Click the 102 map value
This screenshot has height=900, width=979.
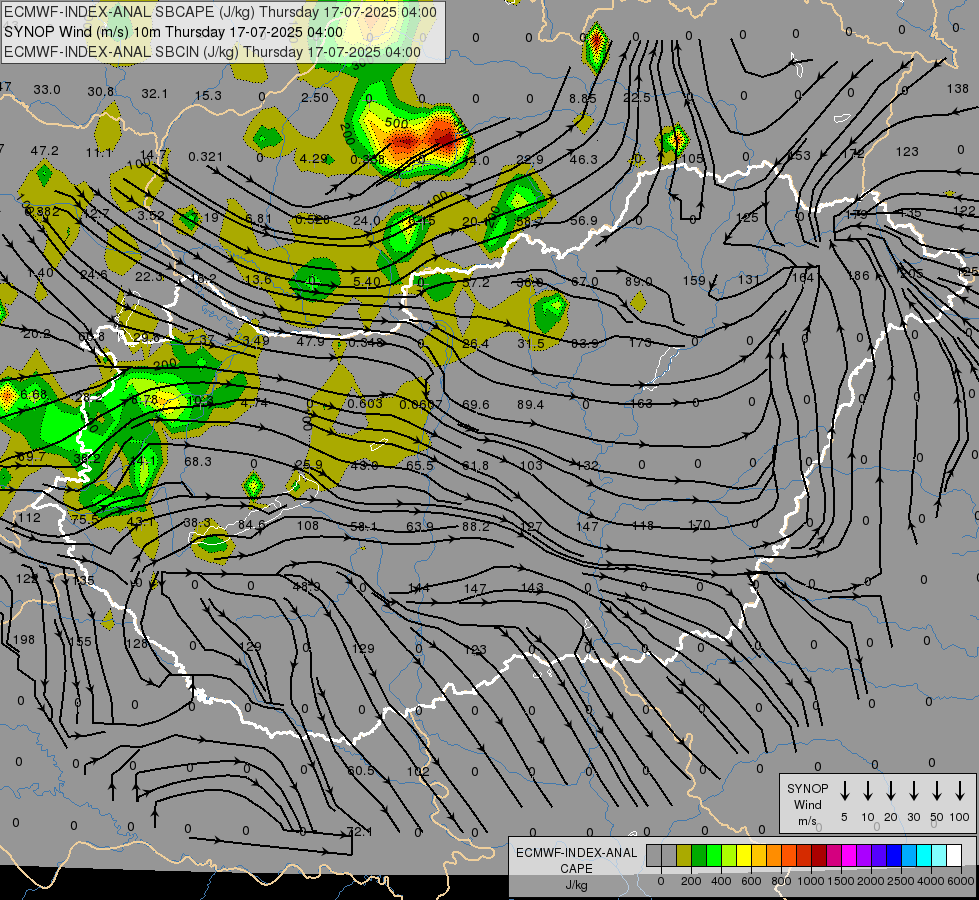tap(418, 771)
